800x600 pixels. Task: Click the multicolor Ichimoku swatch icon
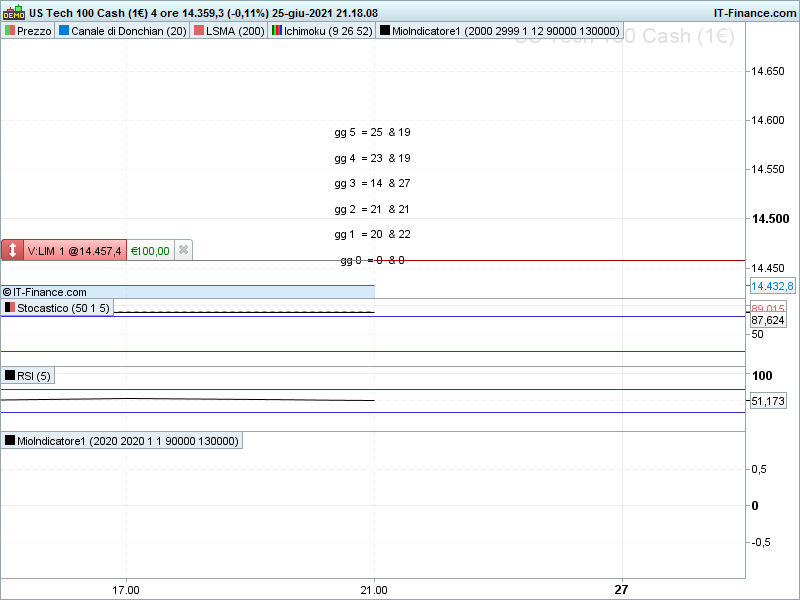277,31
